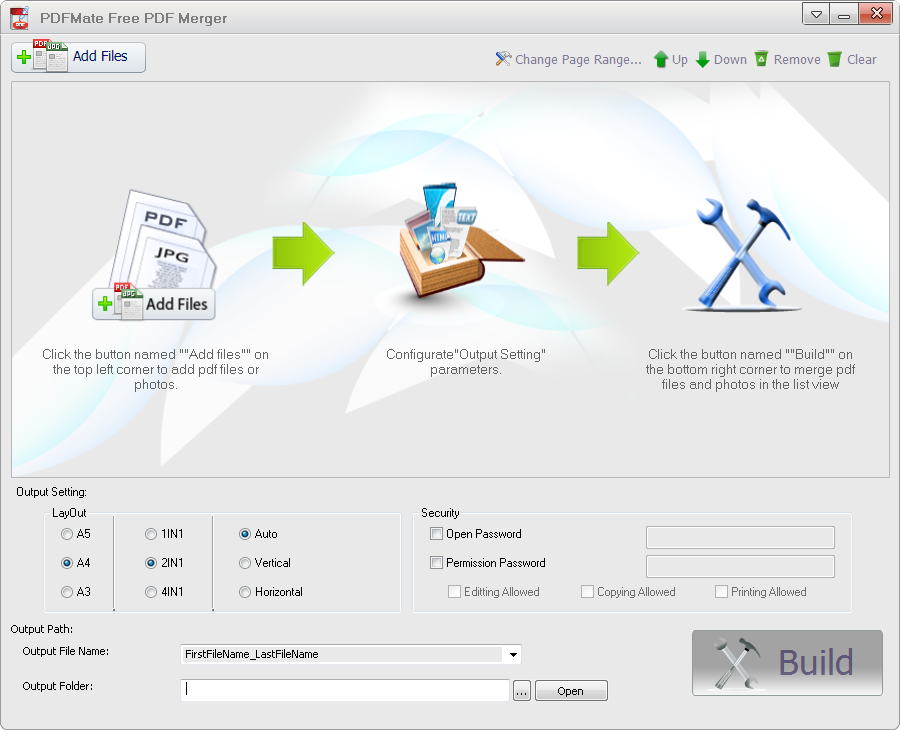
Task: Click the PDFMate app icon in title bar
Action: click(20, 18)
